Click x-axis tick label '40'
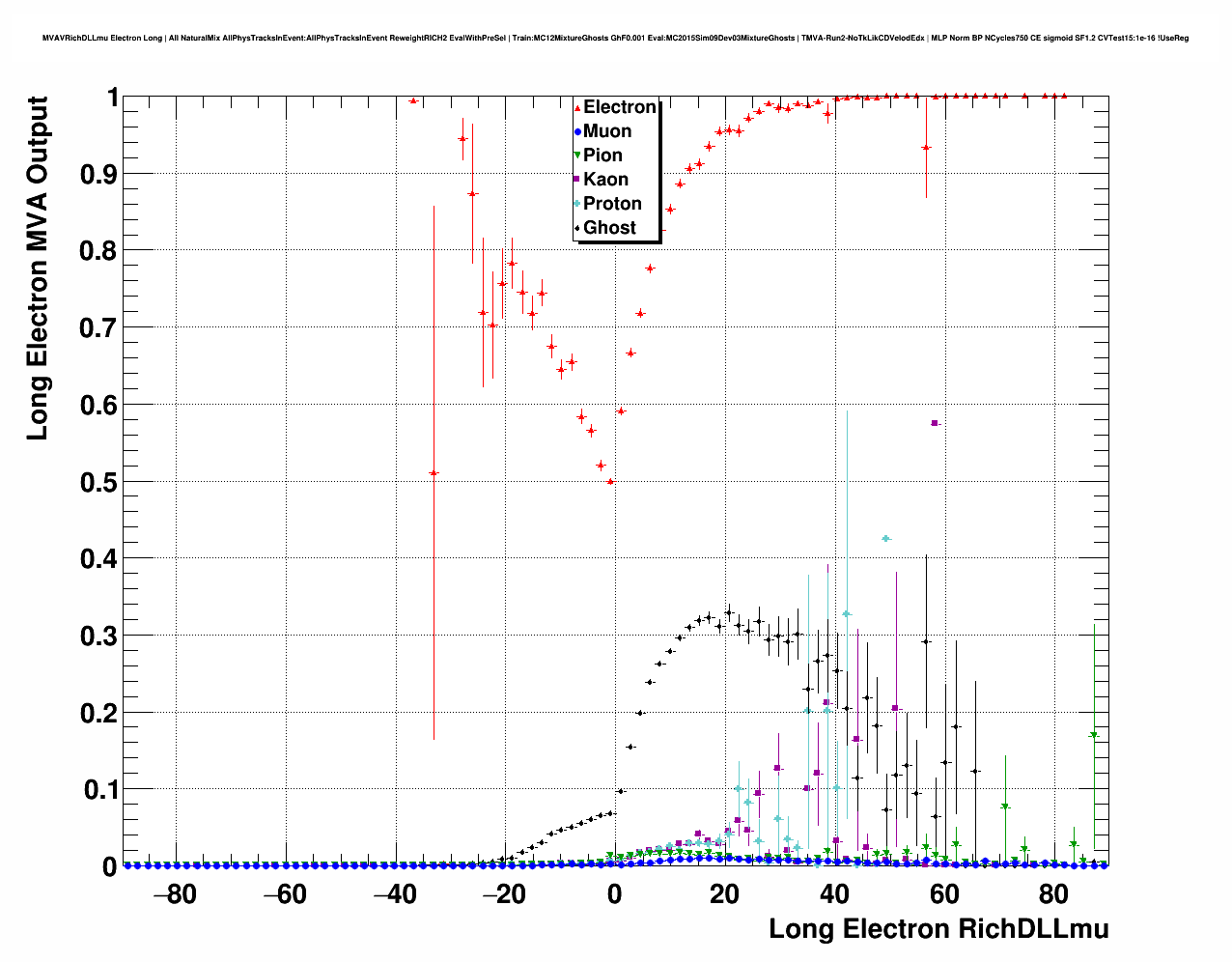1232x962 pixels. click(835, 894)
